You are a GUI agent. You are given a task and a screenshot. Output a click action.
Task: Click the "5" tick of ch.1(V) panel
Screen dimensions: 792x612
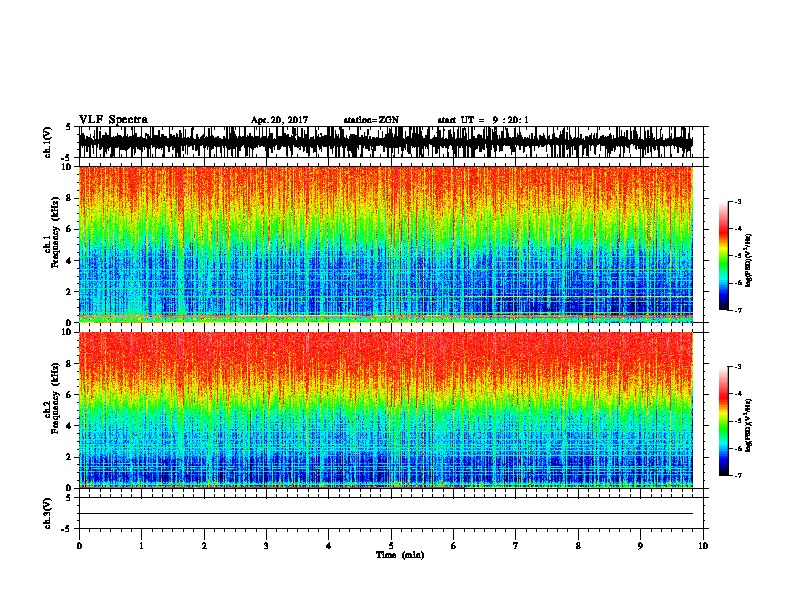68,127
